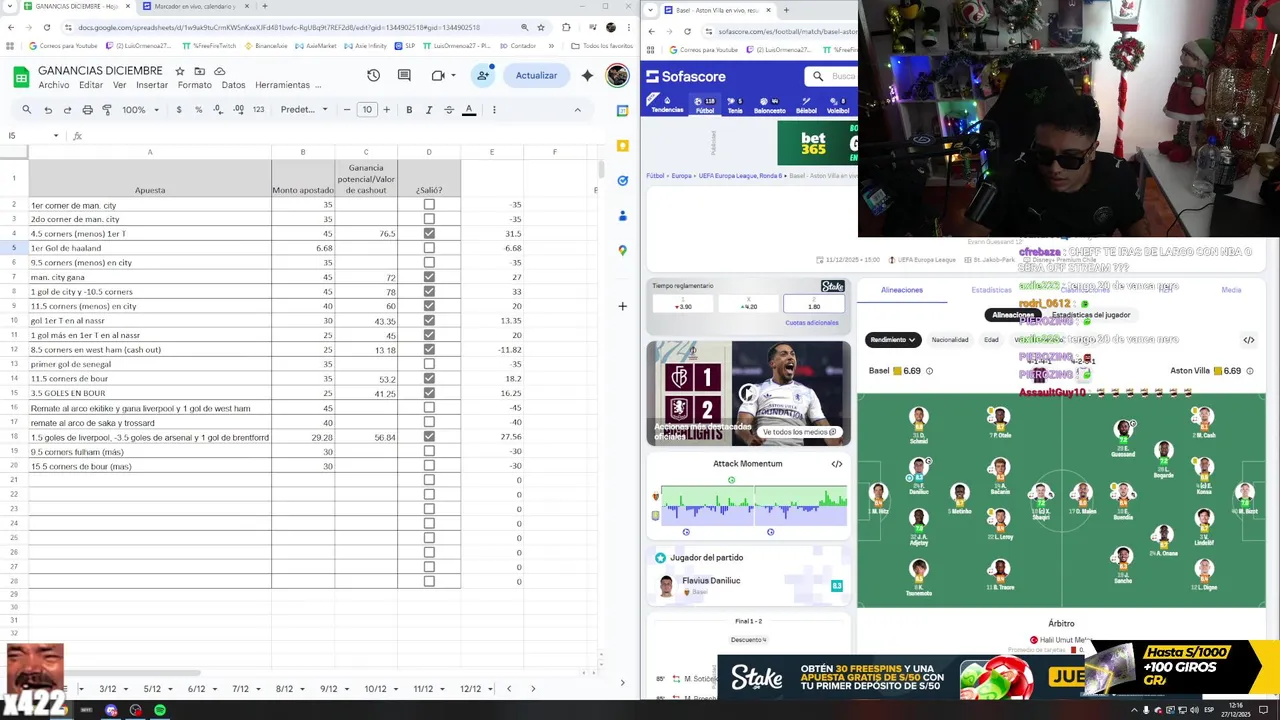Open Tasks side panel icon
Viewport: 1280px width, 720px height.
click(622, 181)
